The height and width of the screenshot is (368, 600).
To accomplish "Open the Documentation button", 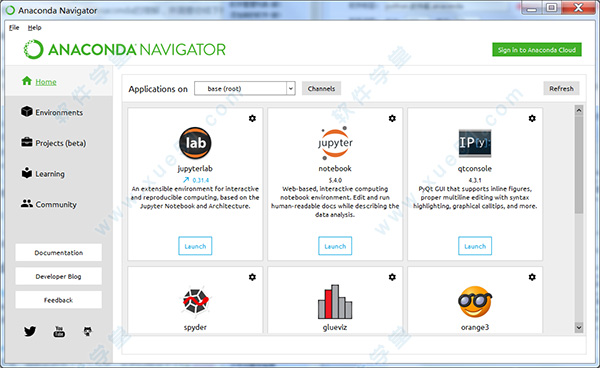I will click(59, 253).
